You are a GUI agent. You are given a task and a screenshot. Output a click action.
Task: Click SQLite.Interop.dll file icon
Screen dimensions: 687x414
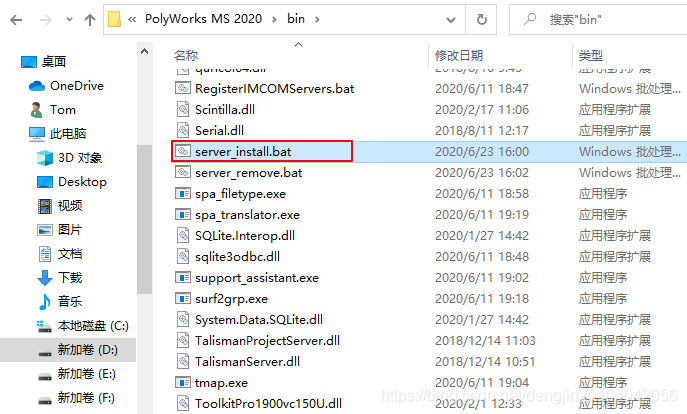pos(183,235)
